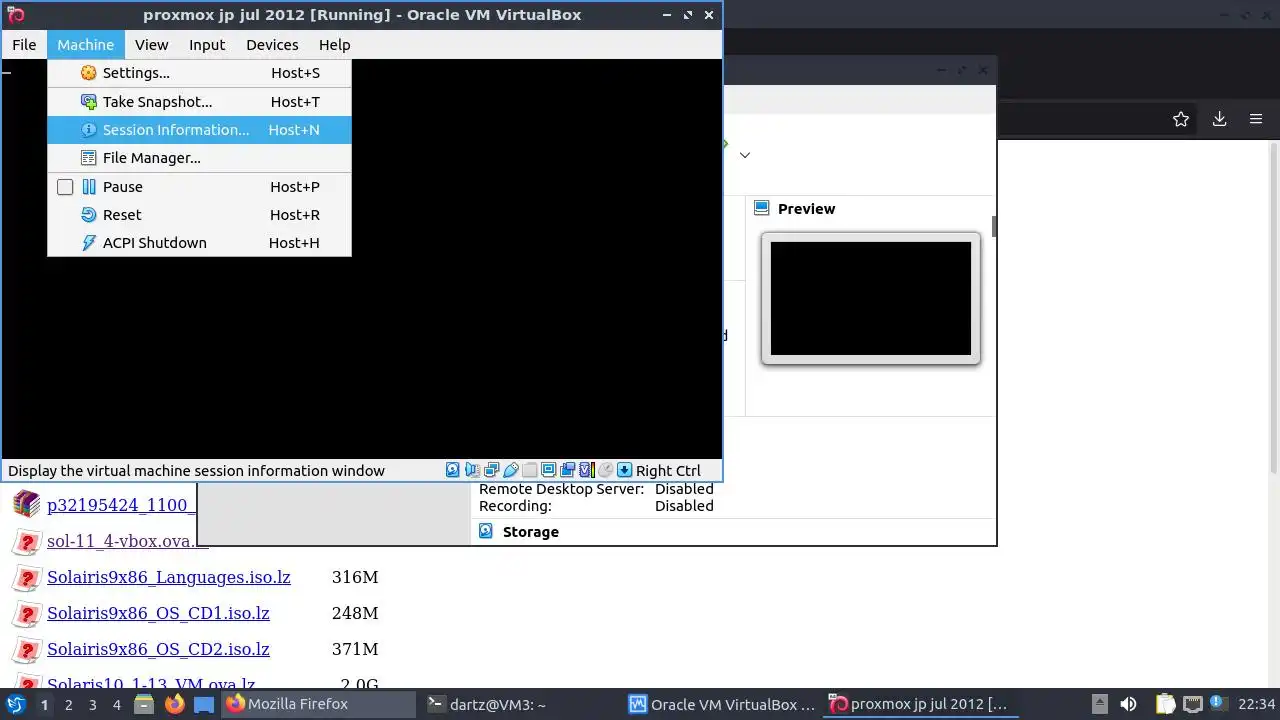The image size is (1280, 720).
Task: Switch to dartz@VM3 terminal taskbar window
Action: pos(520,704)
